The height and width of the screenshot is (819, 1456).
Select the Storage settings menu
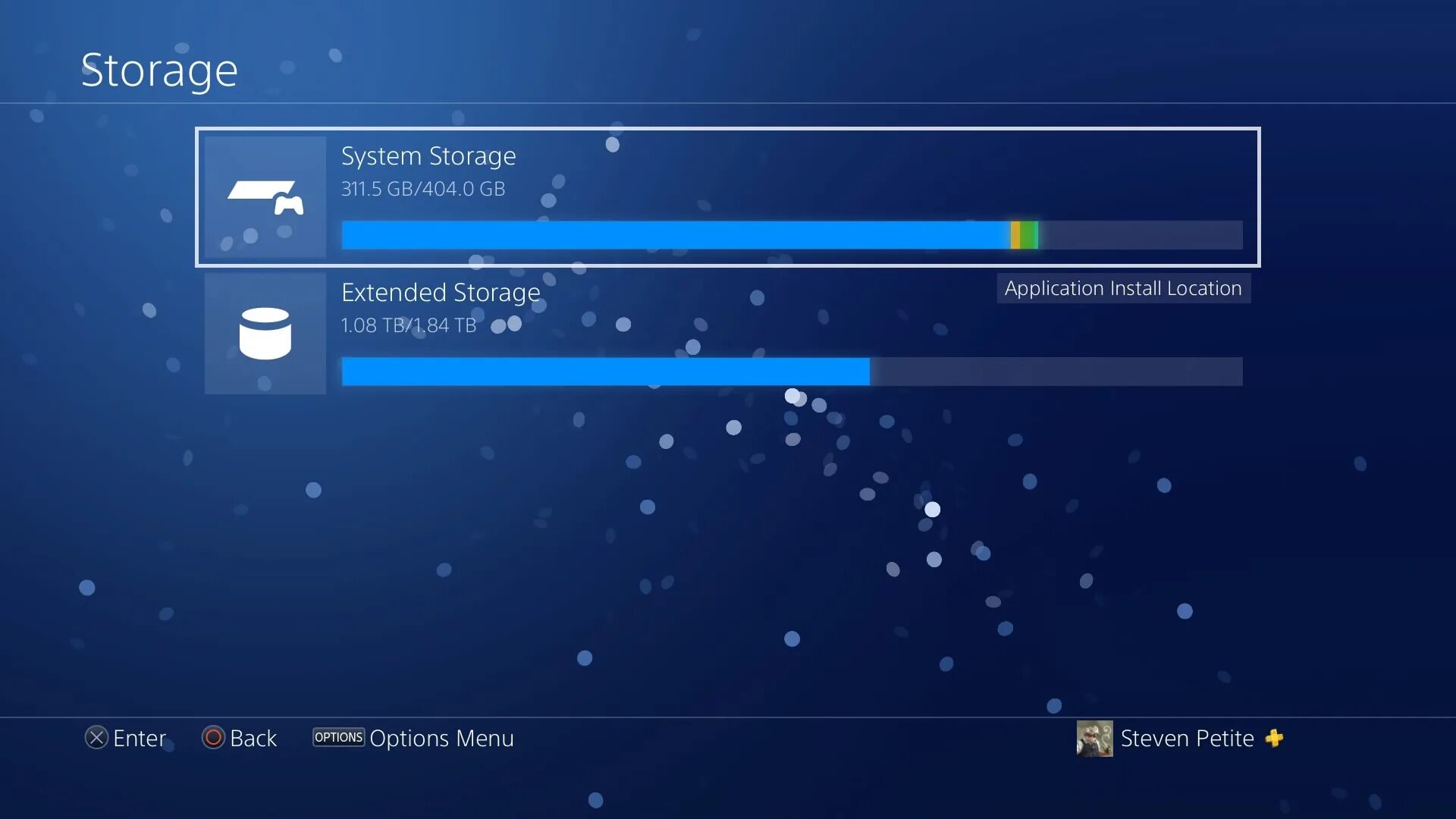pyautogui.click(x=159, y=68)
